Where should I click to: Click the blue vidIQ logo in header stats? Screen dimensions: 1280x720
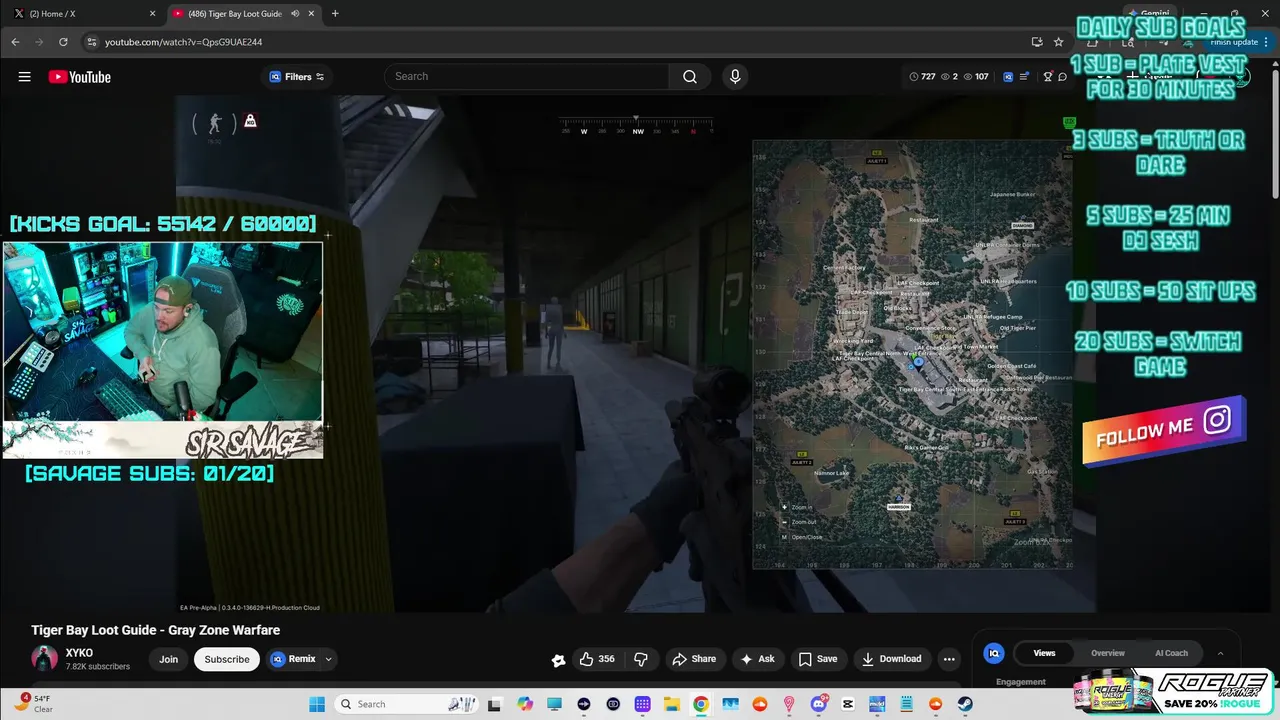coord(1008,77)
